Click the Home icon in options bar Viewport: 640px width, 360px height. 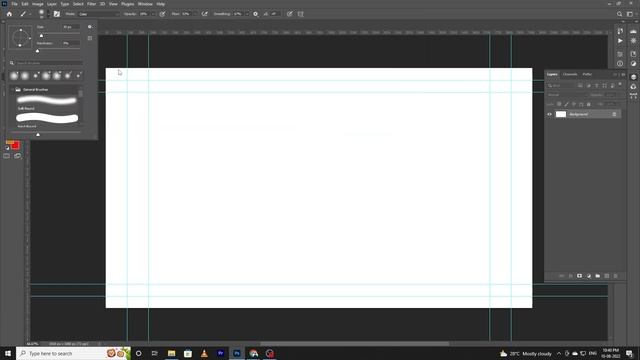(9, 14)
